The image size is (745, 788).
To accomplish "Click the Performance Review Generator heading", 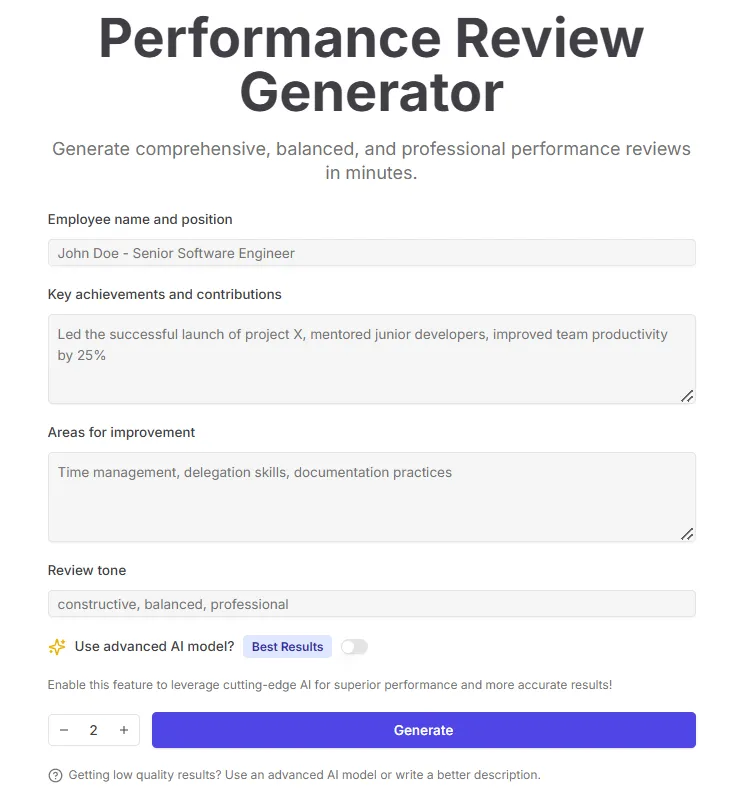I will point(371,65).
